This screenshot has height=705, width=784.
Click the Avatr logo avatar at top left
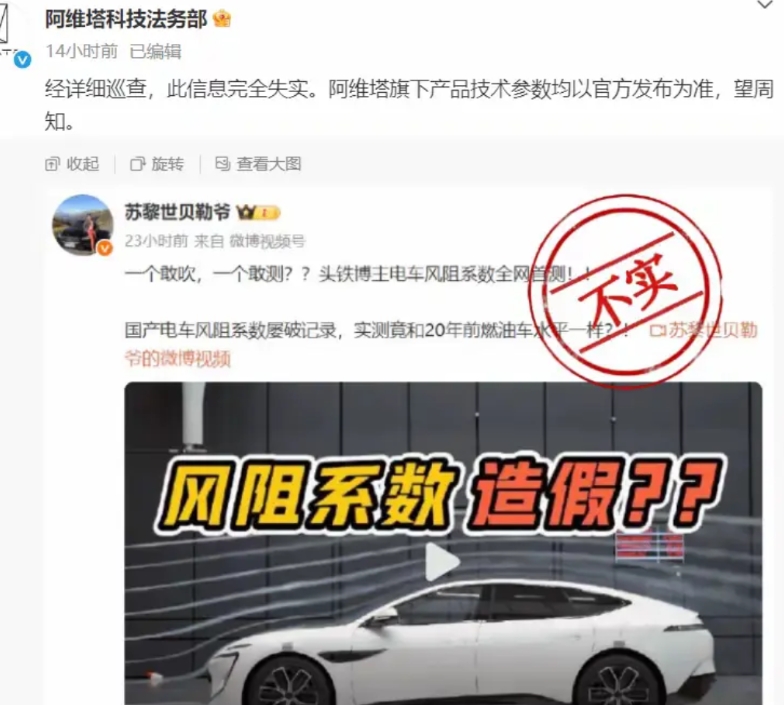(5, 31)
